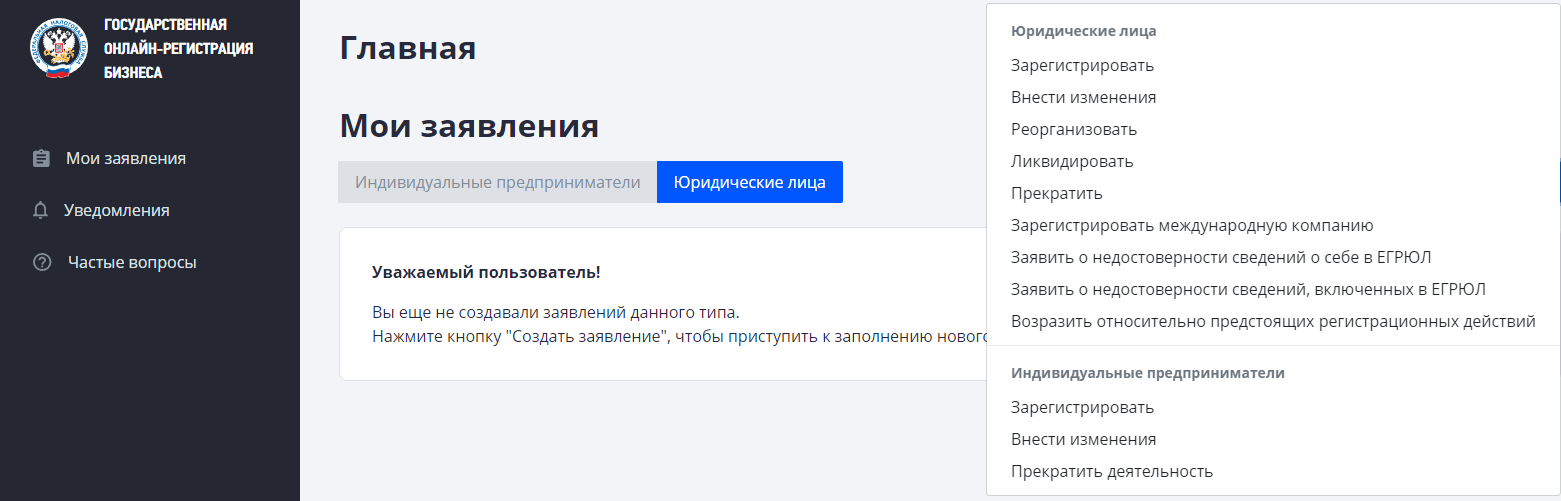
Task: Click the Главная page heading
Action: point(408,47)
